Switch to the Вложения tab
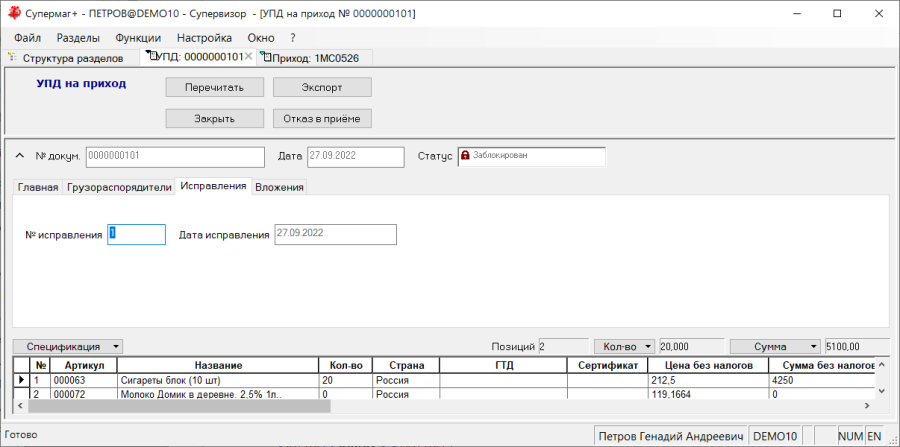900x447 pixels. 279,188
